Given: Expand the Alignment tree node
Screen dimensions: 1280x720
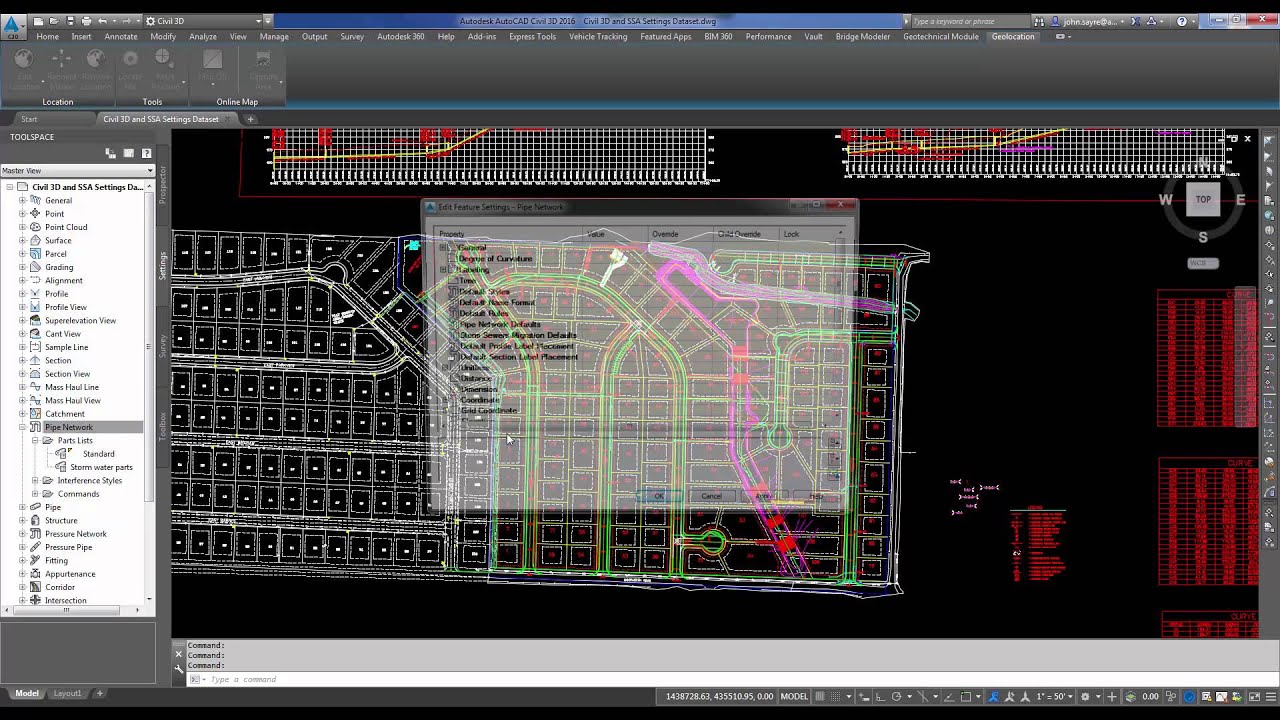Looking at the screenshot, I should tap(22, 280).
